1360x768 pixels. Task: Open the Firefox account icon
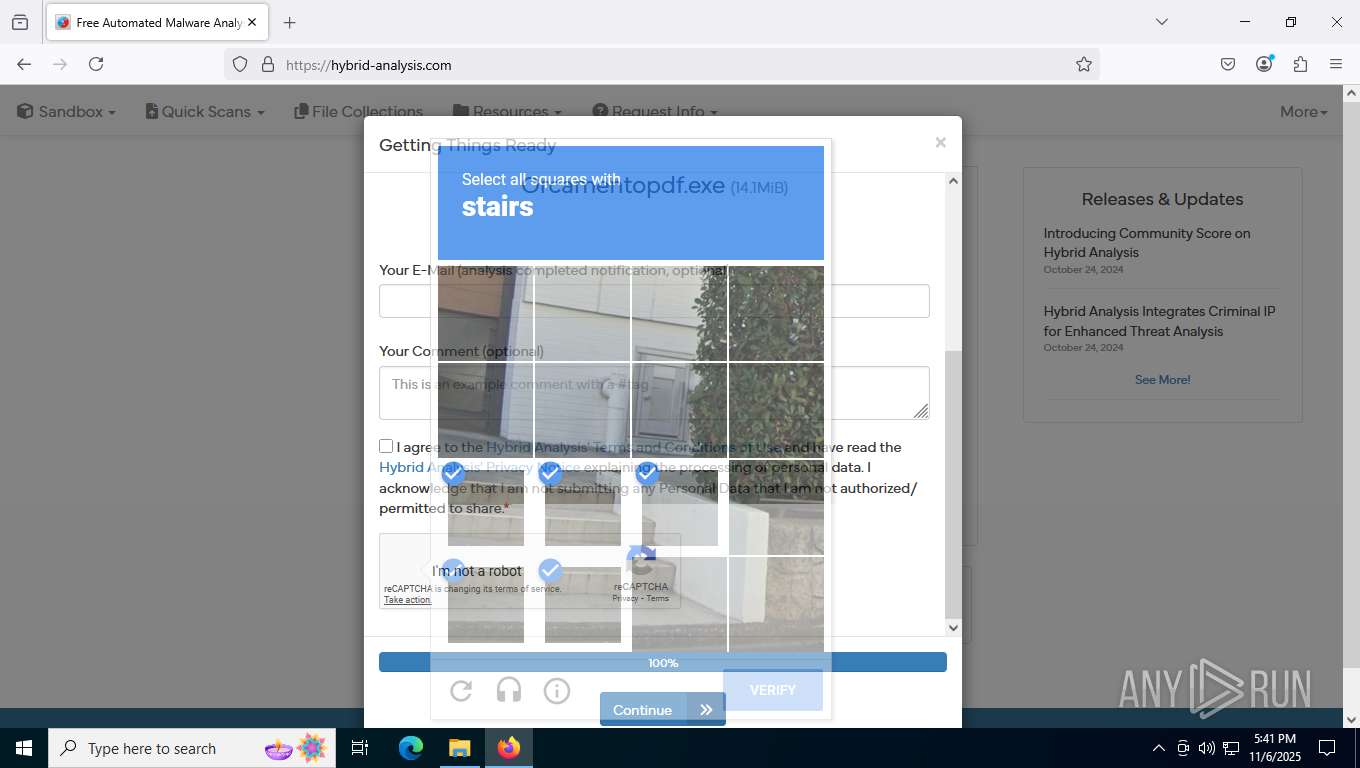point(1264,64)
